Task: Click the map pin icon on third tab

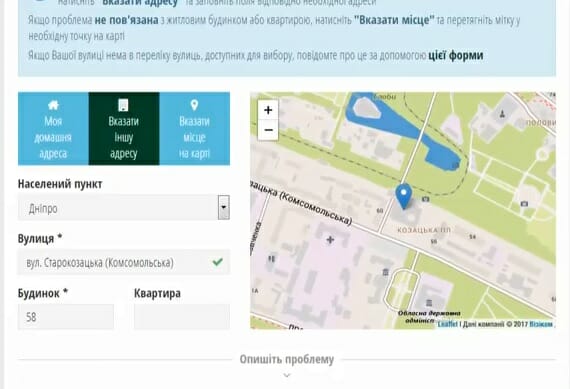Action: [194, 105]
